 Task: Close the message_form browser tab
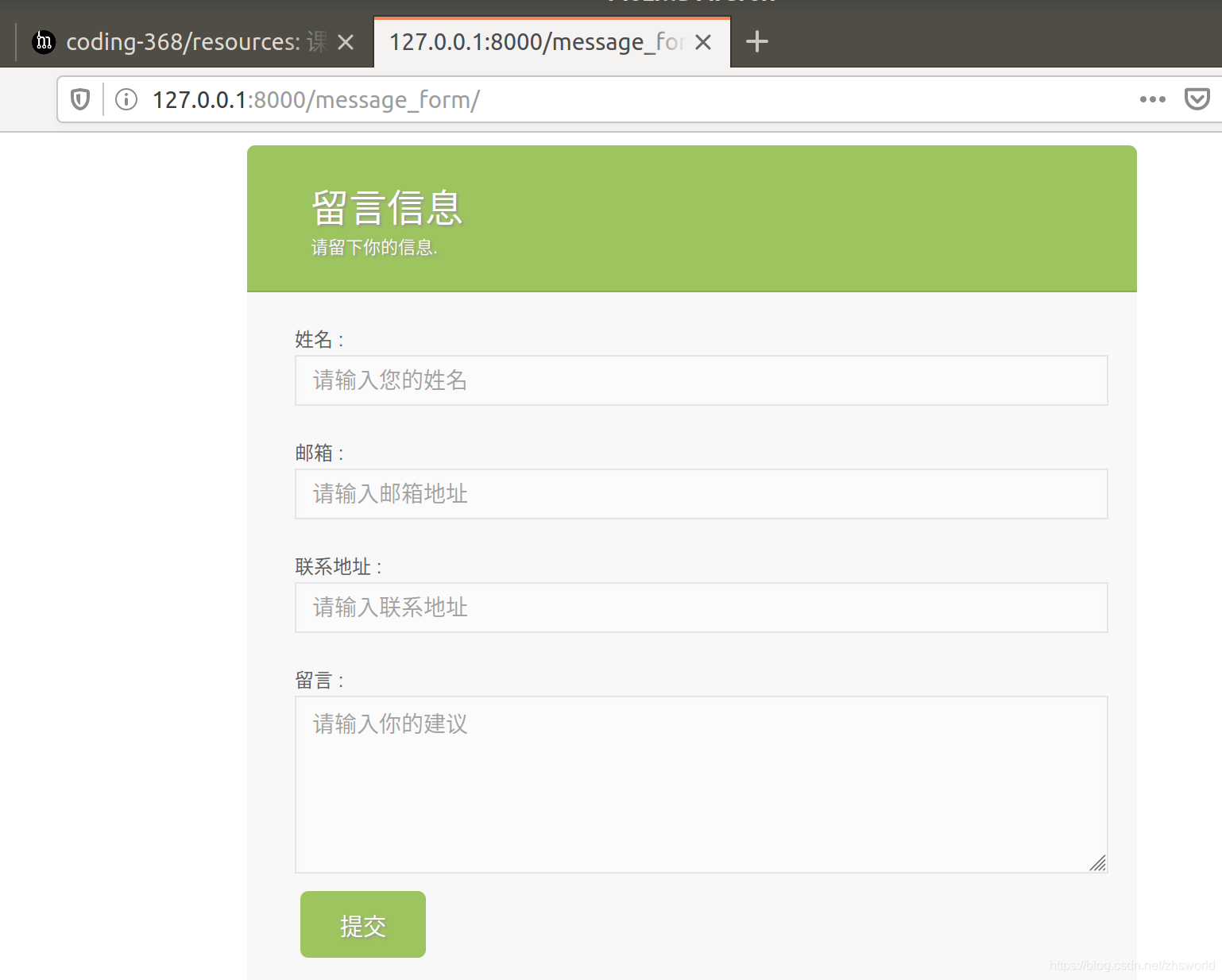point(703,42)
